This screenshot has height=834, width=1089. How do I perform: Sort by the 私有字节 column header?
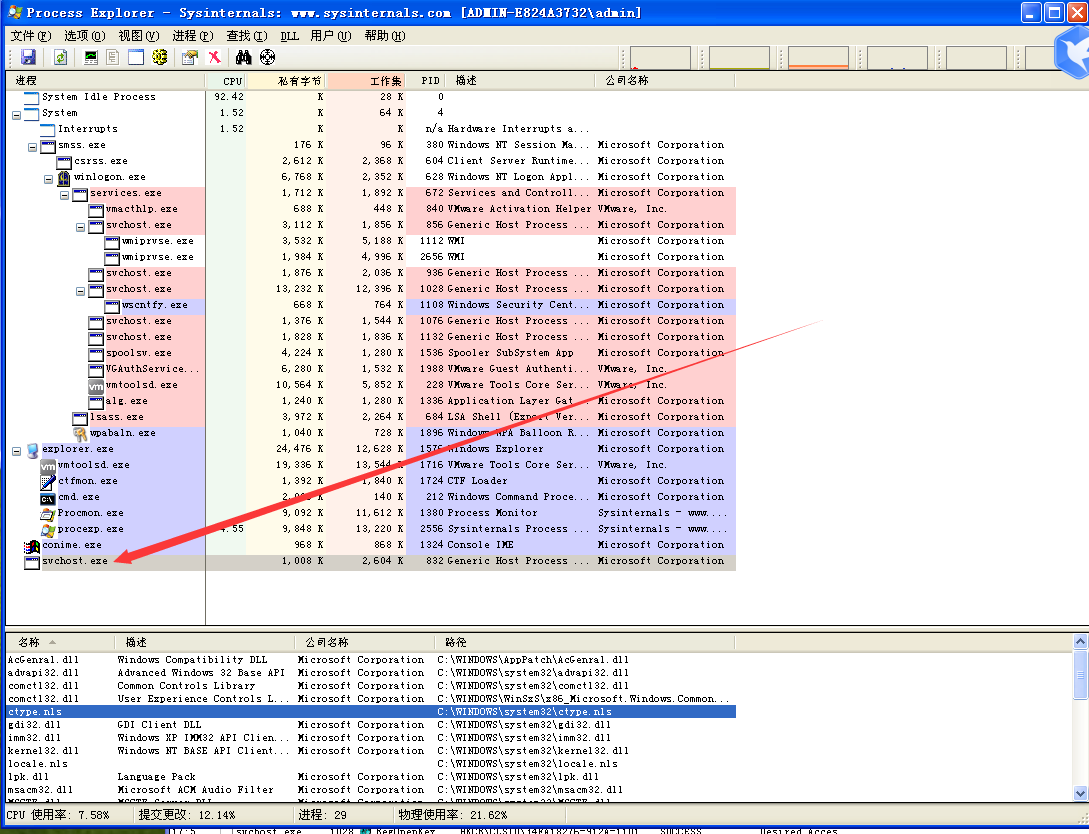pos(286,81)
